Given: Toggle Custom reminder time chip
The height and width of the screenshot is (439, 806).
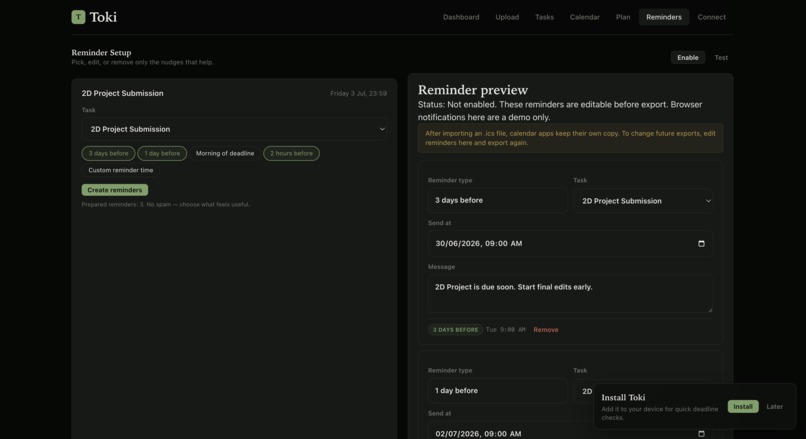Looking at the screenshot, I should pos(121,170).
